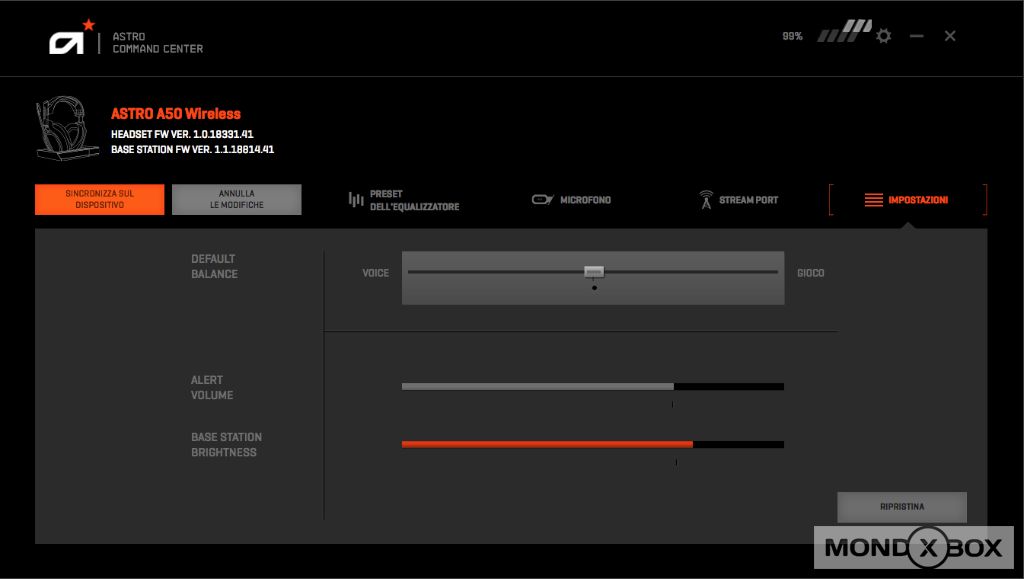Click the Annulla le Modifiche button

click(x=236, y=199)
